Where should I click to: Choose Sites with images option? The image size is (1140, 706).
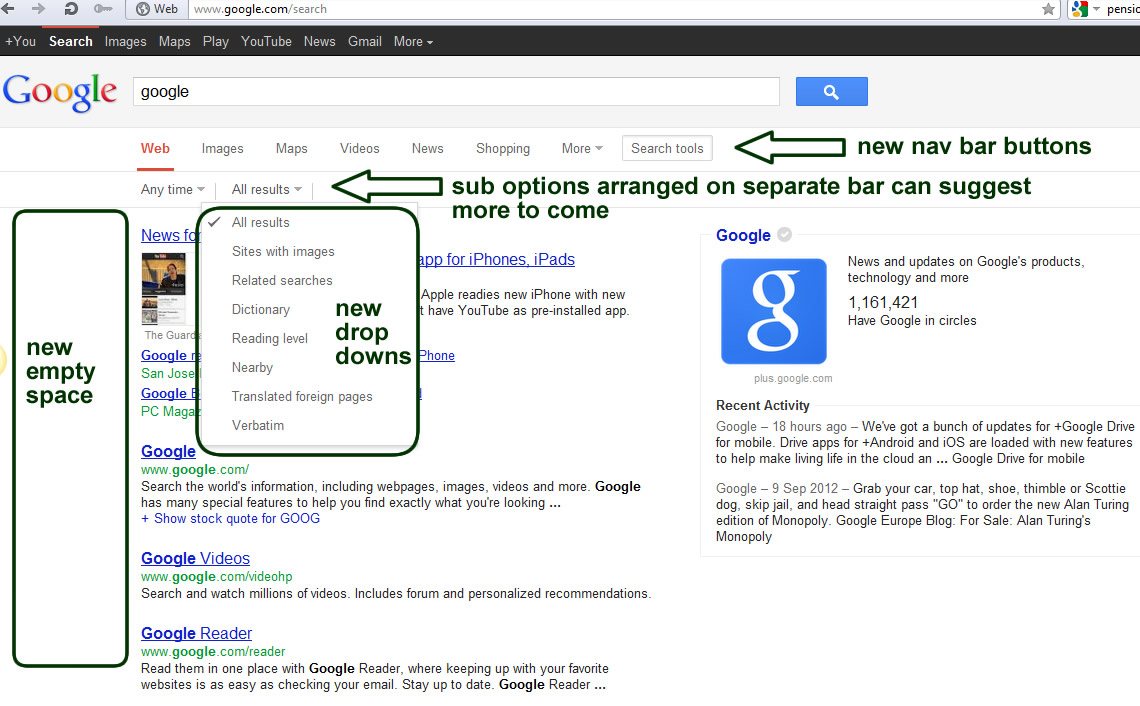tap(283, 252)
